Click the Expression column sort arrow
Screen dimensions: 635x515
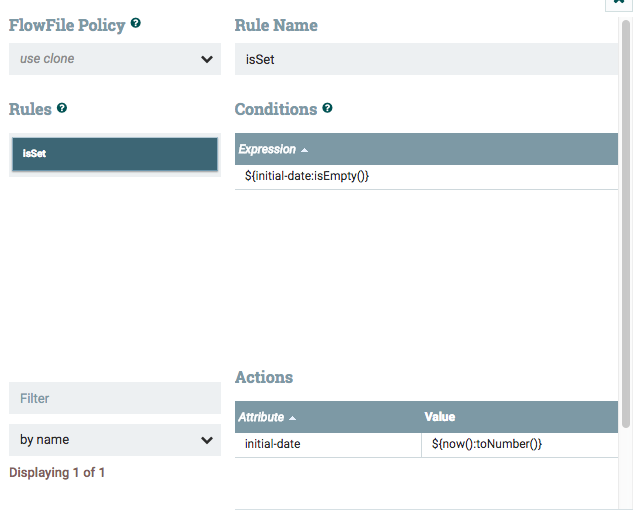pos(305,150)
